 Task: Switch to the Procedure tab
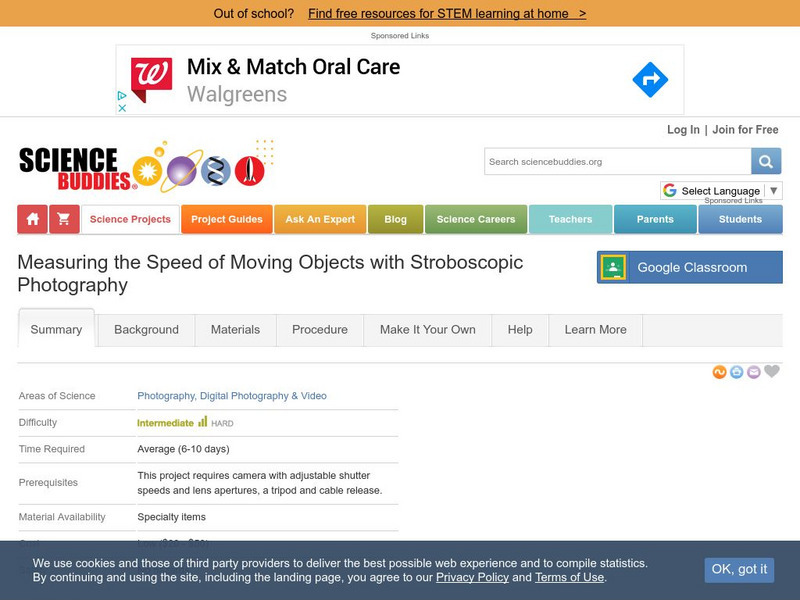(320, 330)
